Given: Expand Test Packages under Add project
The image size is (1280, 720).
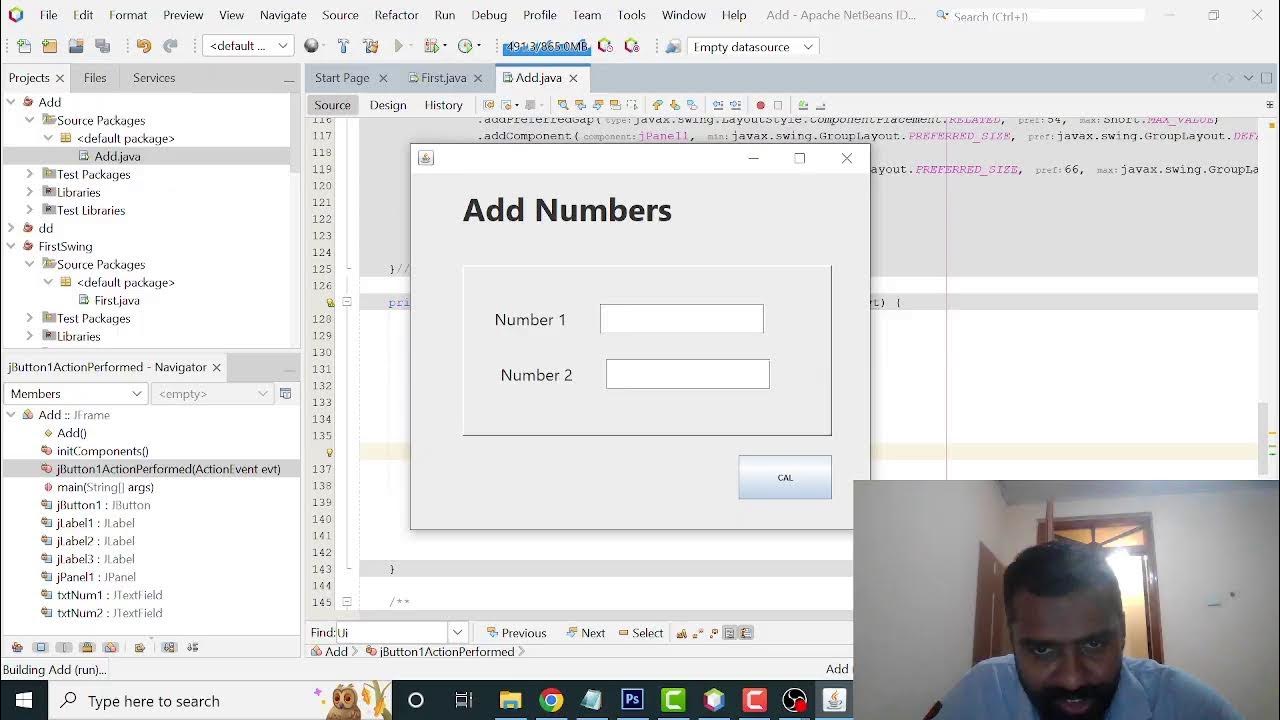Looking at the screenshot, I should [30, 174].
